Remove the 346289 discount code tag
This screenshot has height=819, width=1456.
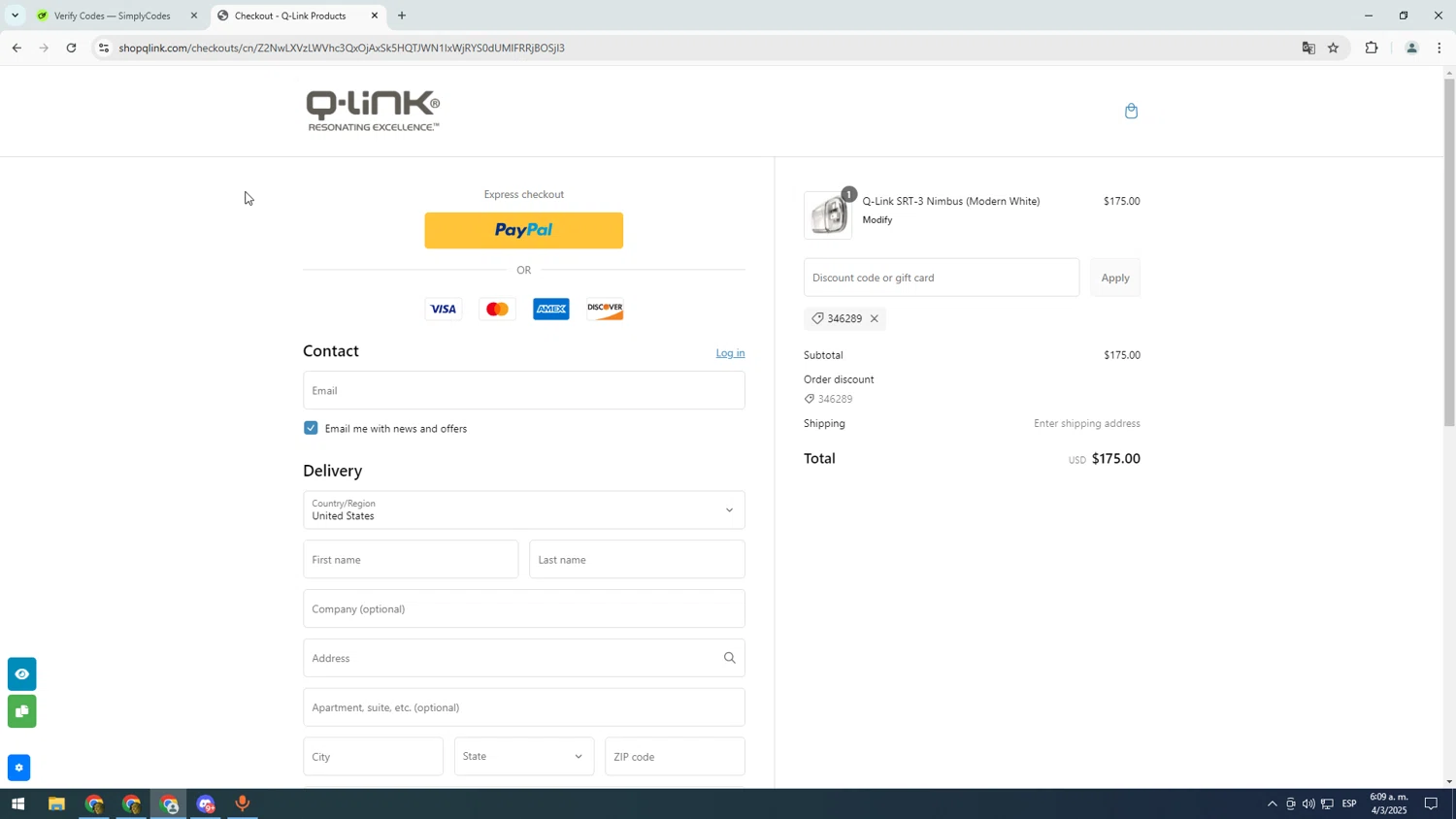point(874,319)
